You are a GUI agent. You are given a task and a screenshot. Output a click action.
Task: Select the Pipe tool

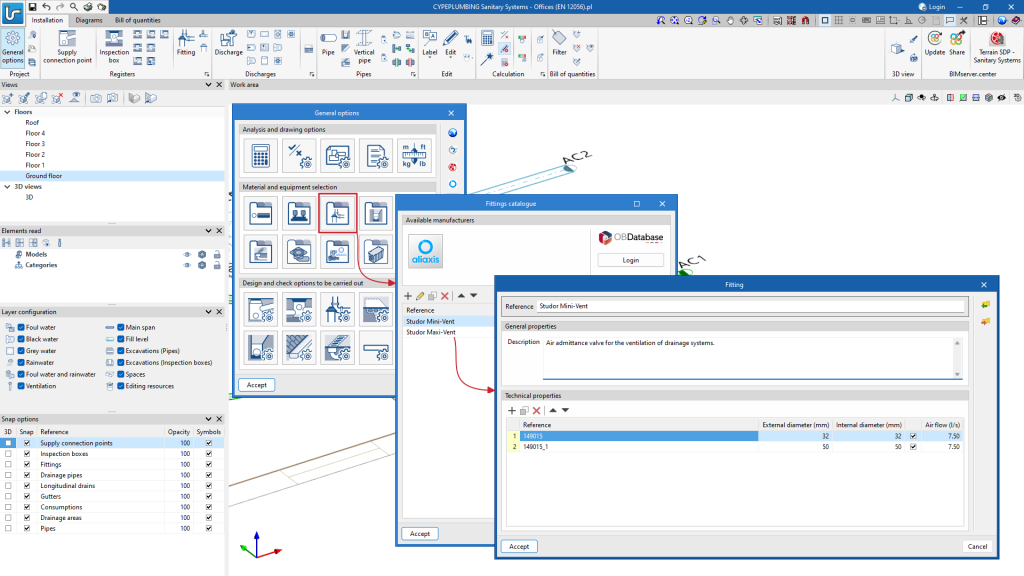click(328, 43)
